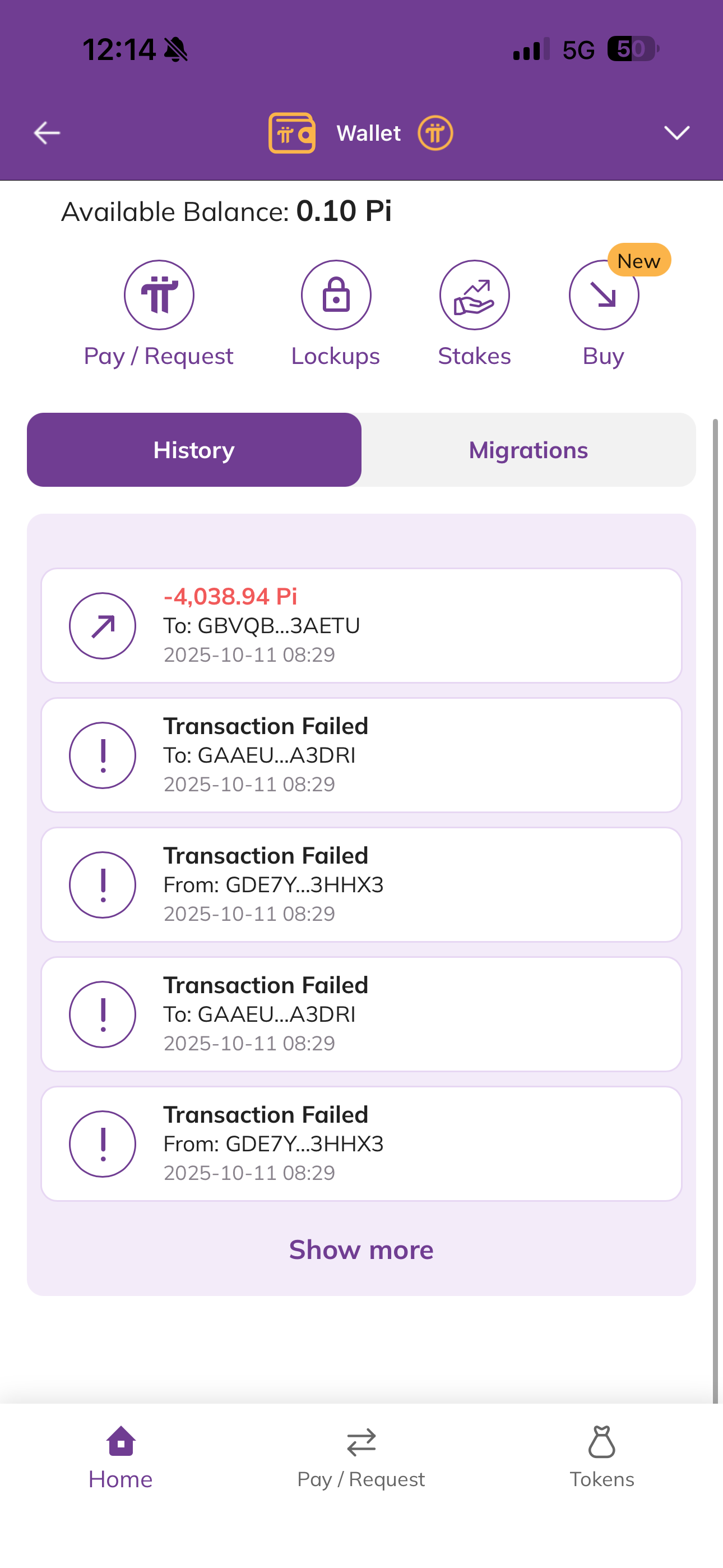Expand the header chevron dropdown

pos(676,133)
